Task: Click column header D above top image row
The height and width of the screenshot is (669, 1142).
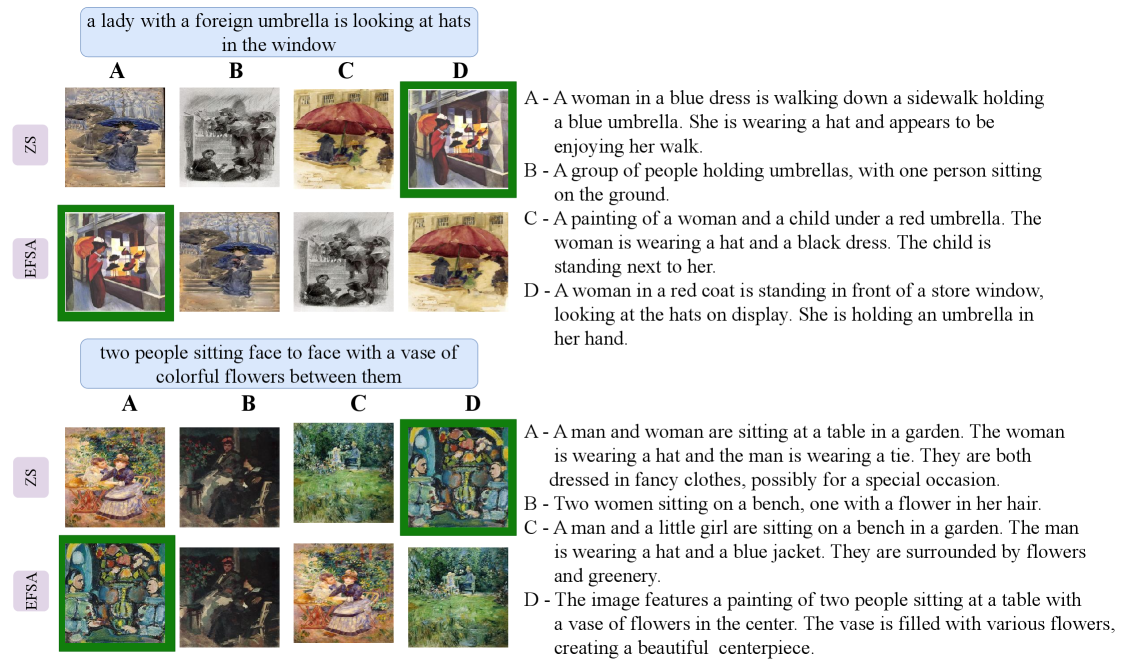Action: tap(460, 71)
